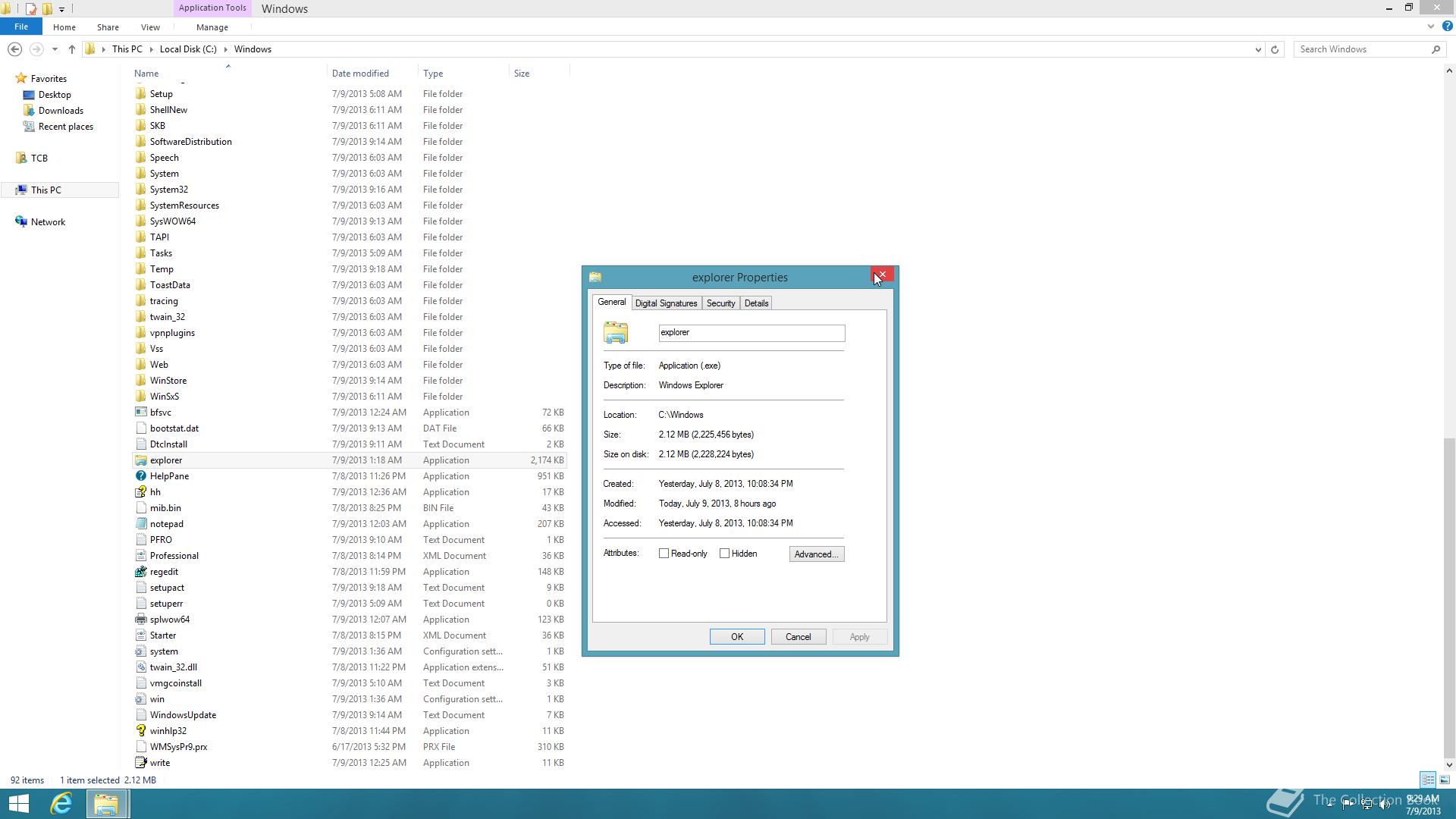Enable the Read-only attribute checkbox
Image resolution: width=1456 pixels, height=819 pixels.
coord(664,554)
